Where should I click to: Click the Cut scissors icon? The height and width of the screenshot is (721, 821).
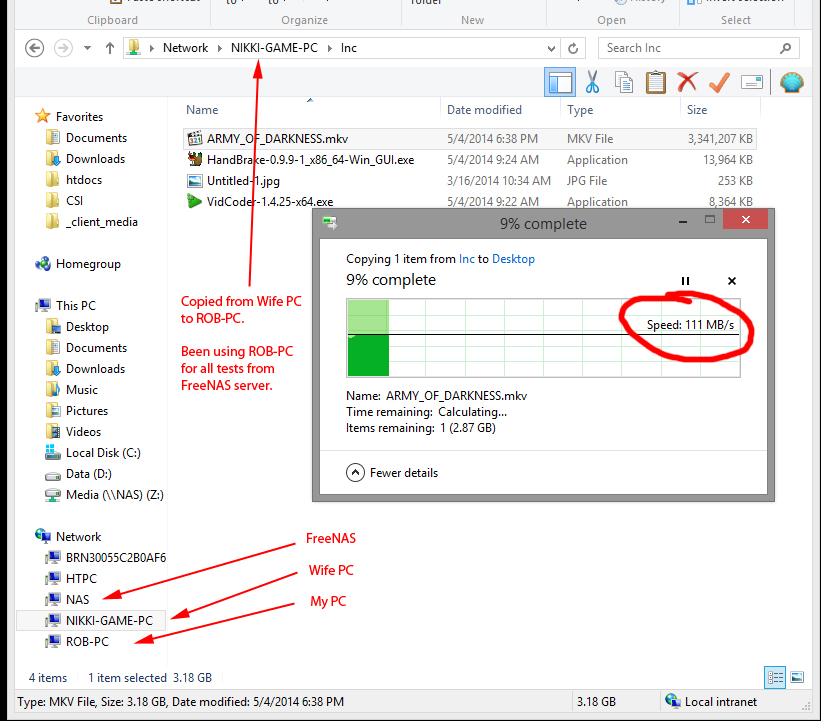tap(592, 82)
